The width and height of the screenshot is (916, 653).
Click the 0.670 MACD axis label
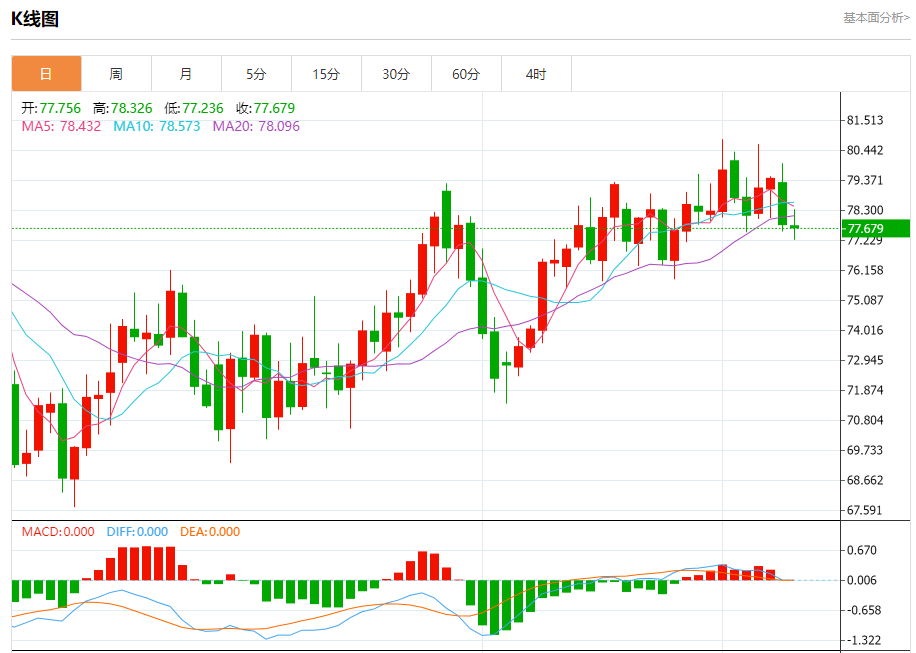862,550
